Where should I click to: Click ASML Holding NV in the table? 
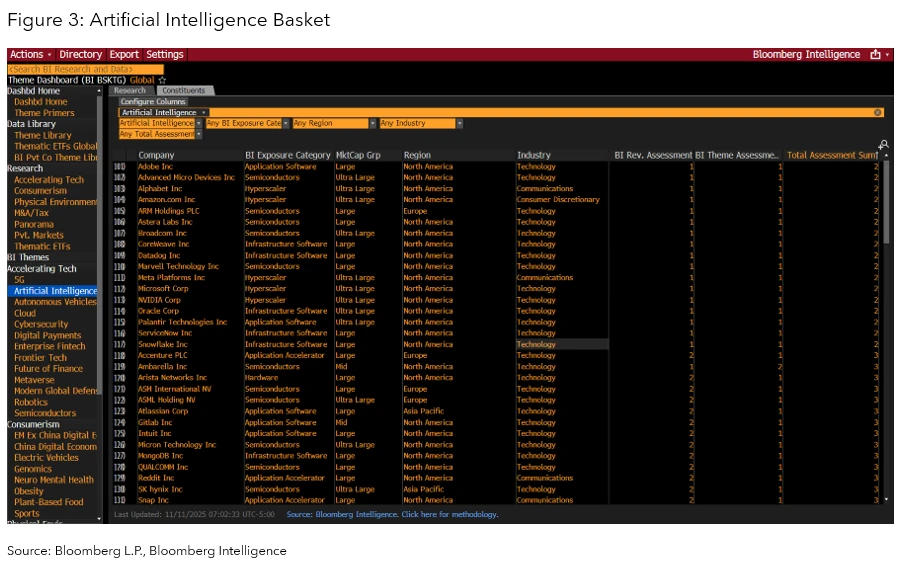[167, 400]
